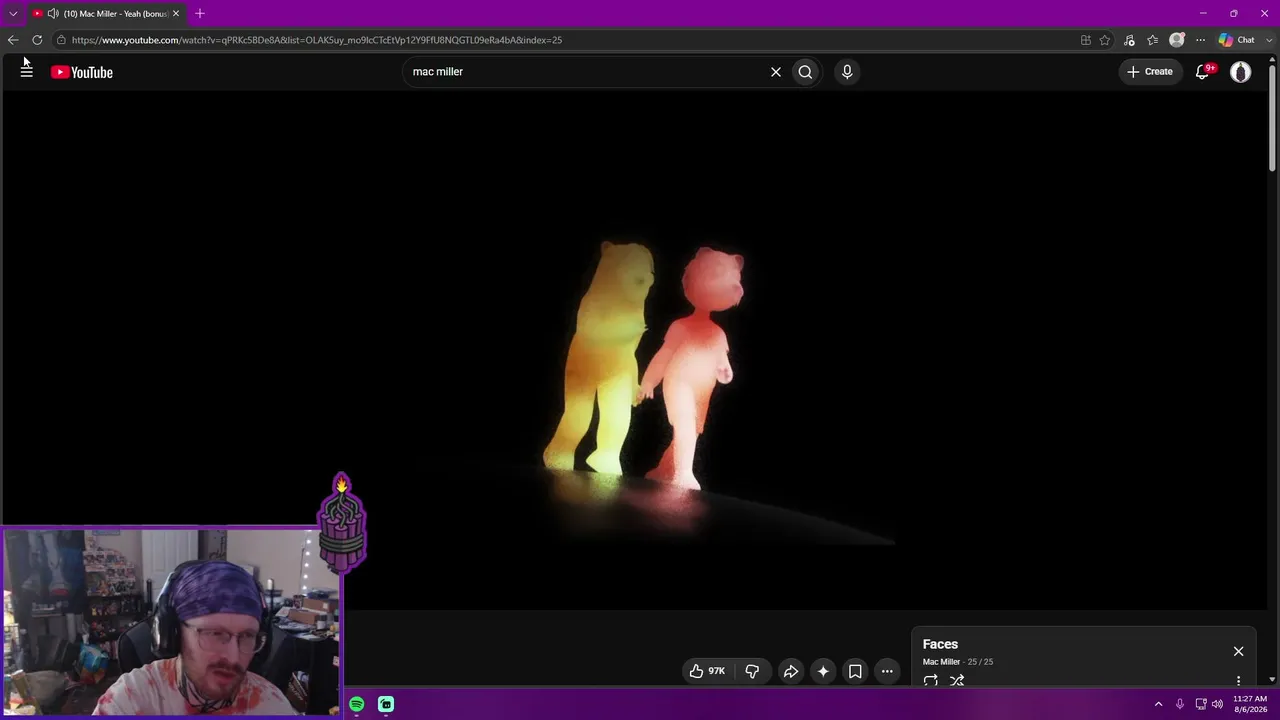Close the Faces playlist panel
Image resolution: width=1280 pixels, height=720 pixels.
click(x=1238, y=651)
